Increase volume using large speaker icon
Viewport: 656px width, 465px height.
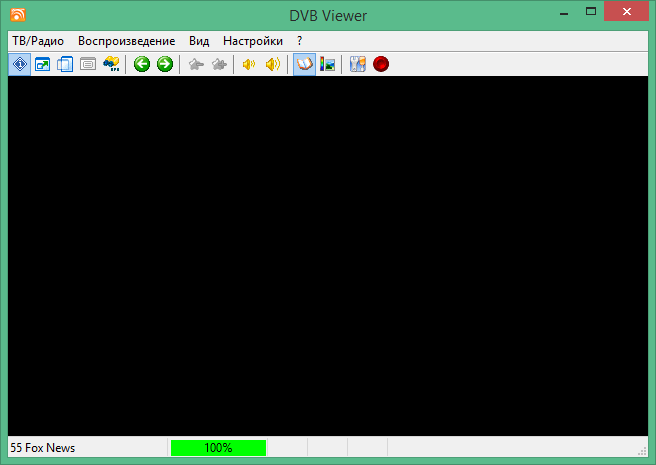[273, 64]
